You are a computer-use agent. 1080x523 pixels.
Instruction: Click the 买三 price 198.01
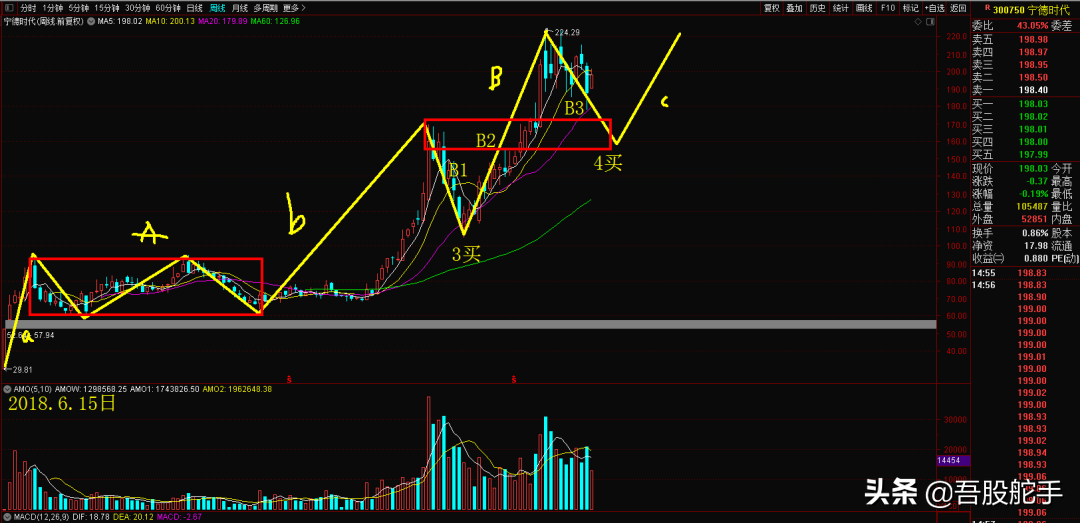click(1032, 129)
